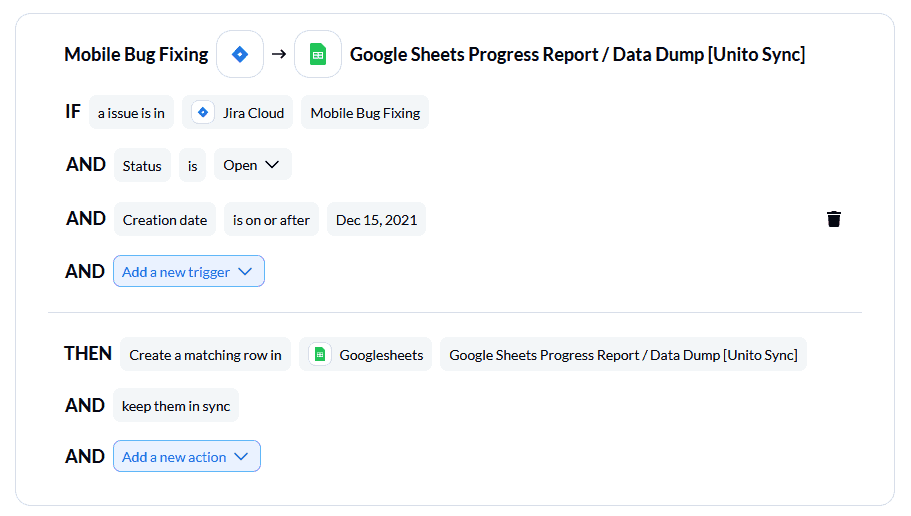Select the Google Sheets Progress Report destination chip

click(623, 354)
